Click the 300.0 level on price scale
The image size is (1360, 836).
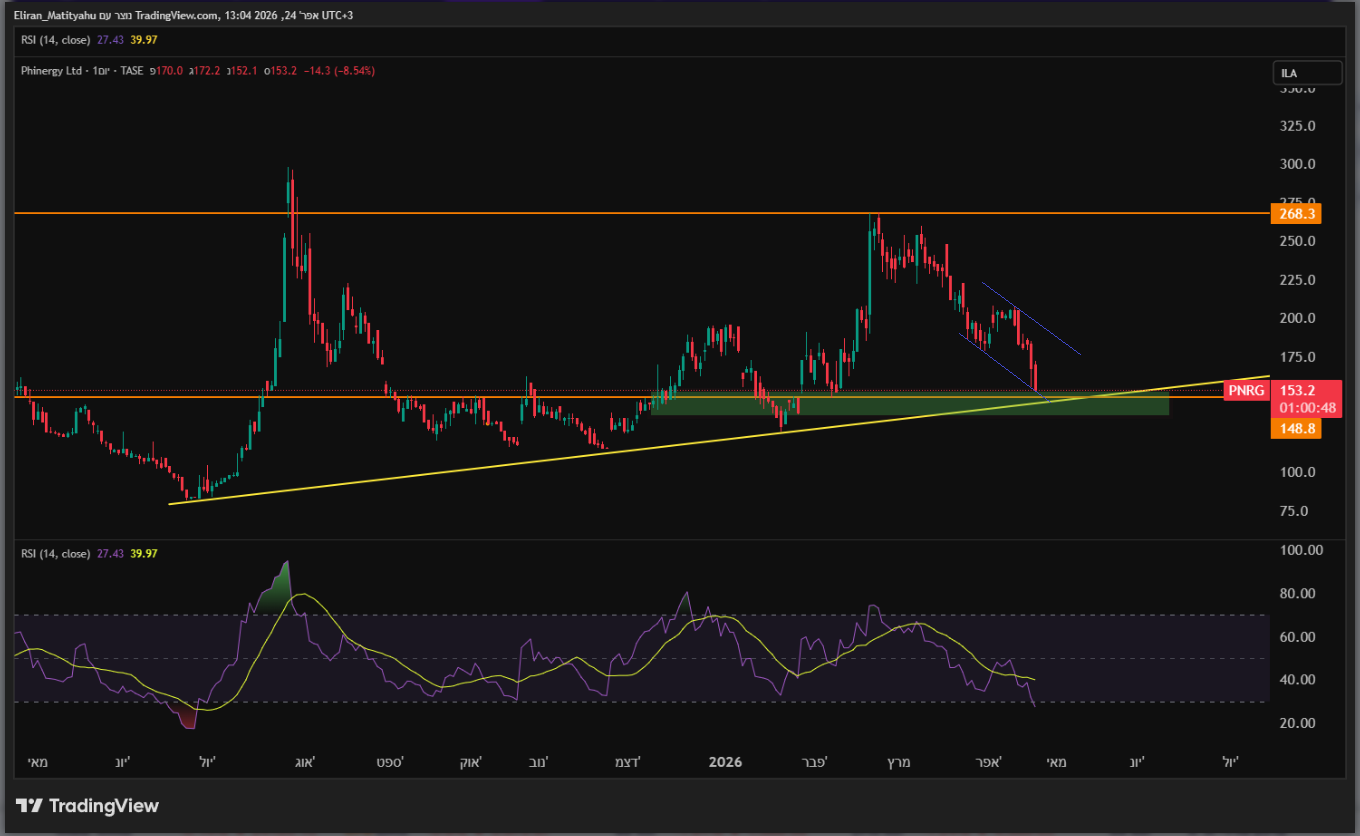pos(1296,164)
